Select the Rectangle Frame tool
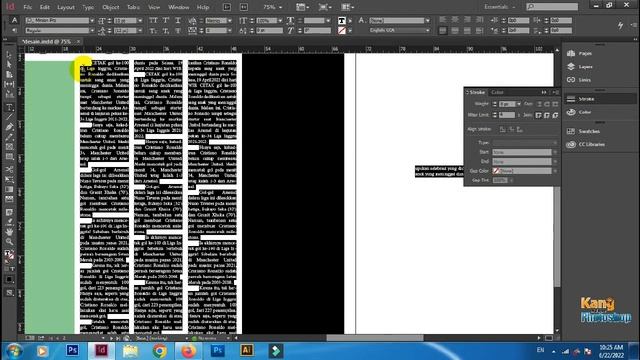640x360 pixels. pos(9,147)
